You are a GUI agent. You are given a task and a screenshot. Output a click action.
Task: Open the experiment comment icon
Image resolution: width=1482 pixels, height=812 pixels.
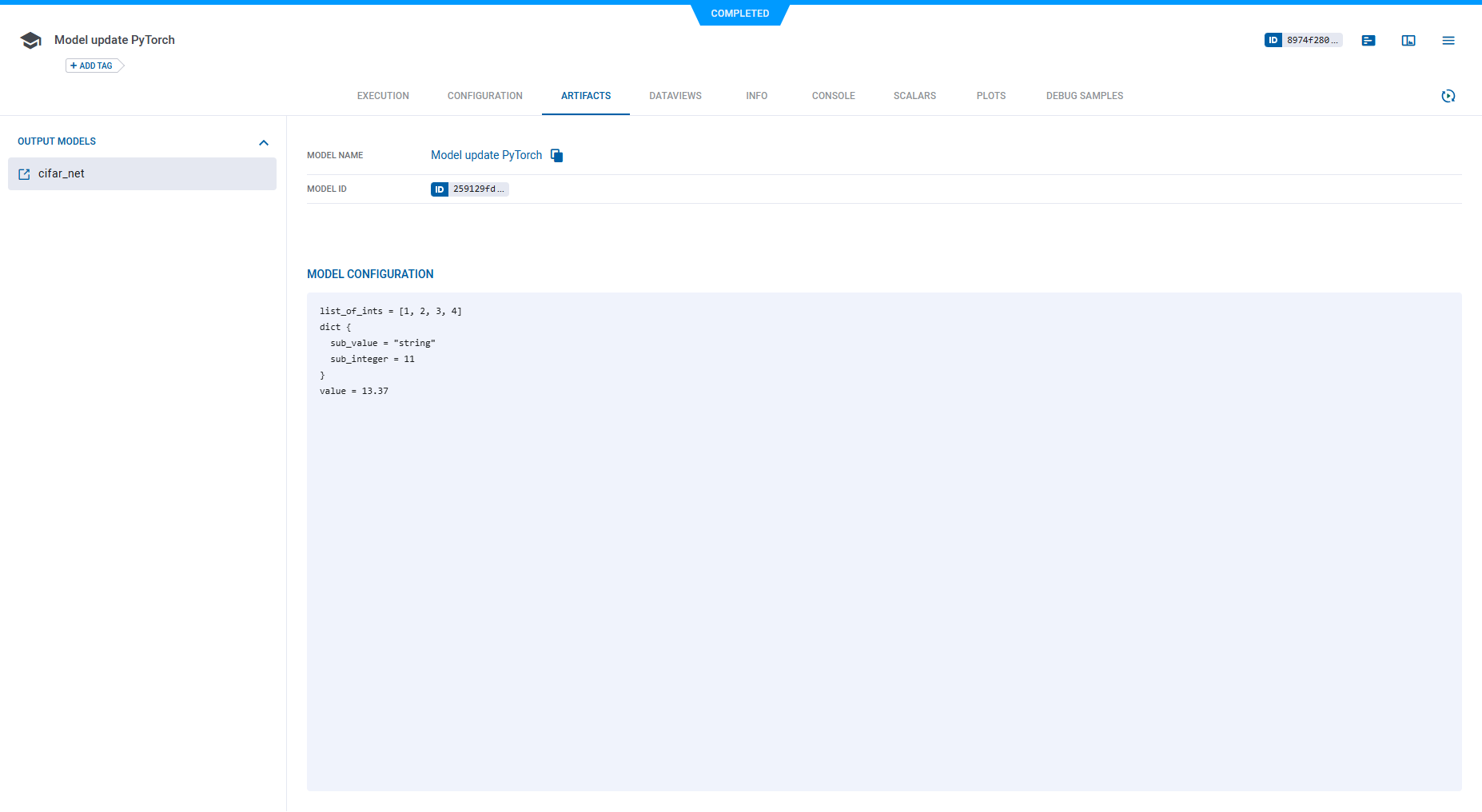(1368, 40)
